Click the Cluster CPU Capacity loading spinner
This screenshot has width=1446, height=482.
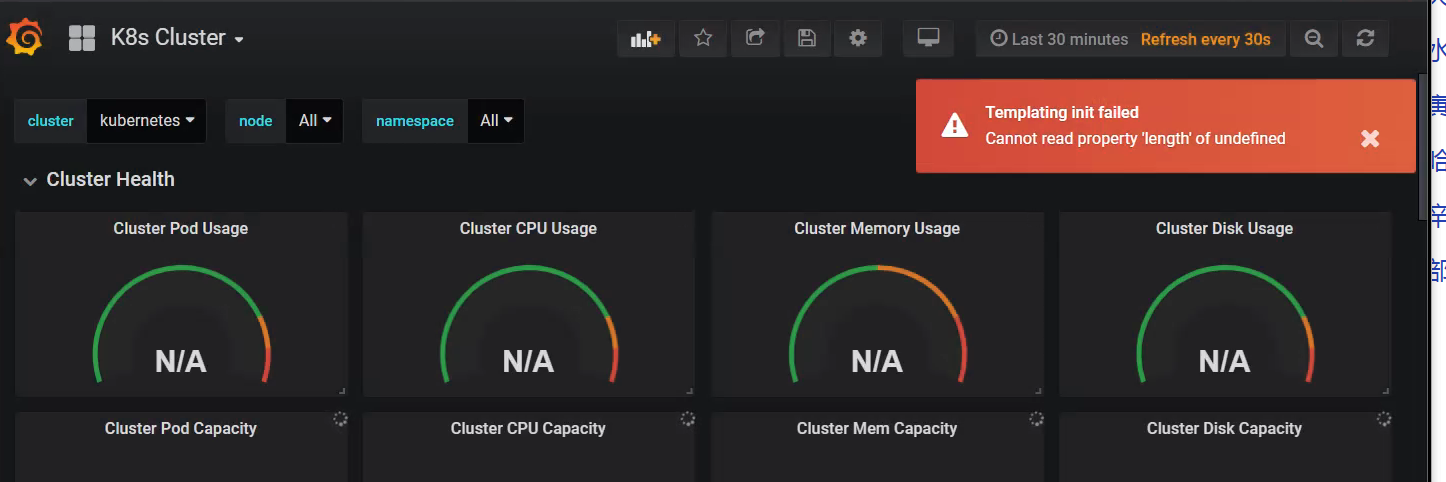click(x=688, y=419)
